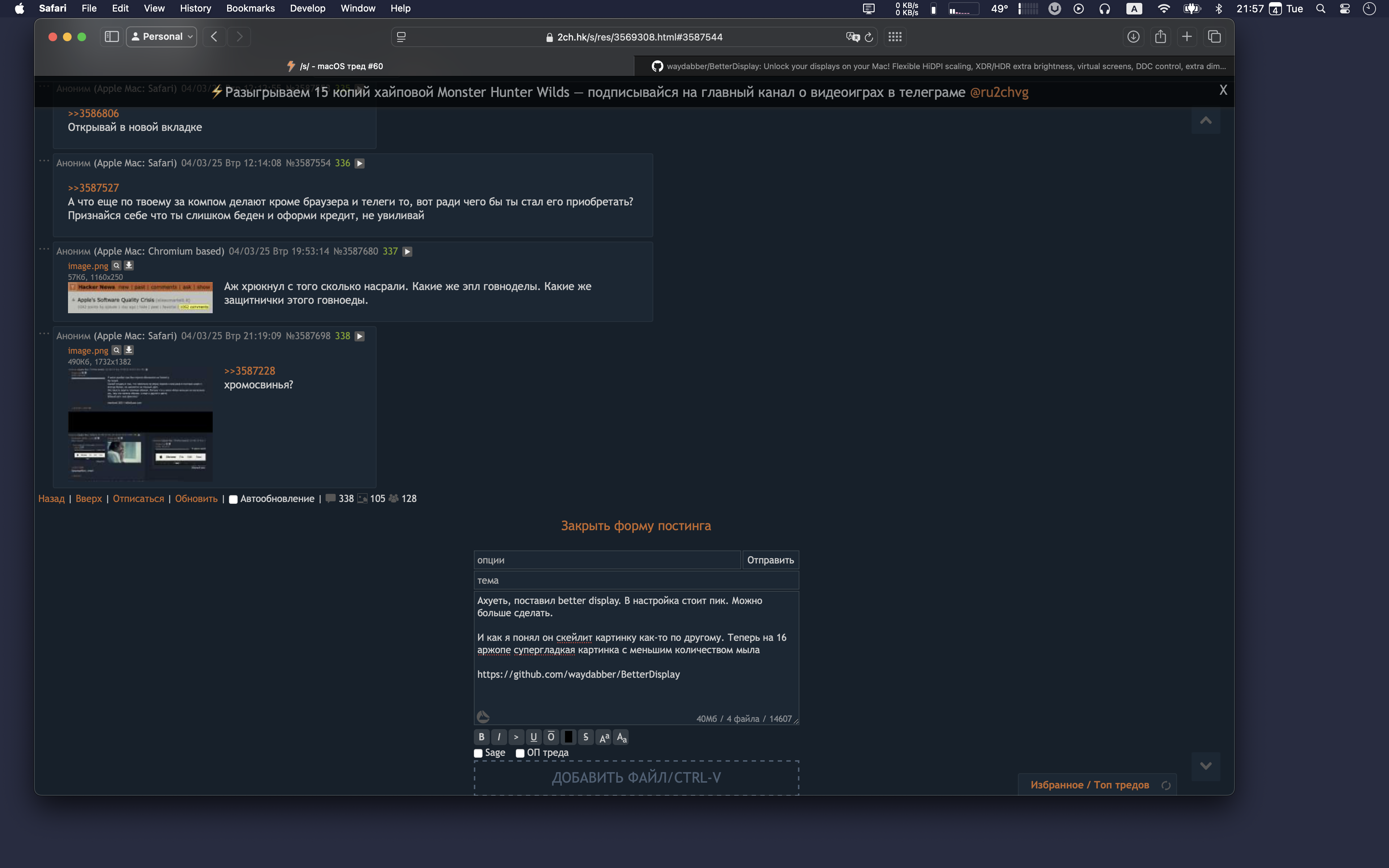The height and width of the screenshot is (868, 1389).
Task: Open post options dots for №3587698
Action: (44, 333)
